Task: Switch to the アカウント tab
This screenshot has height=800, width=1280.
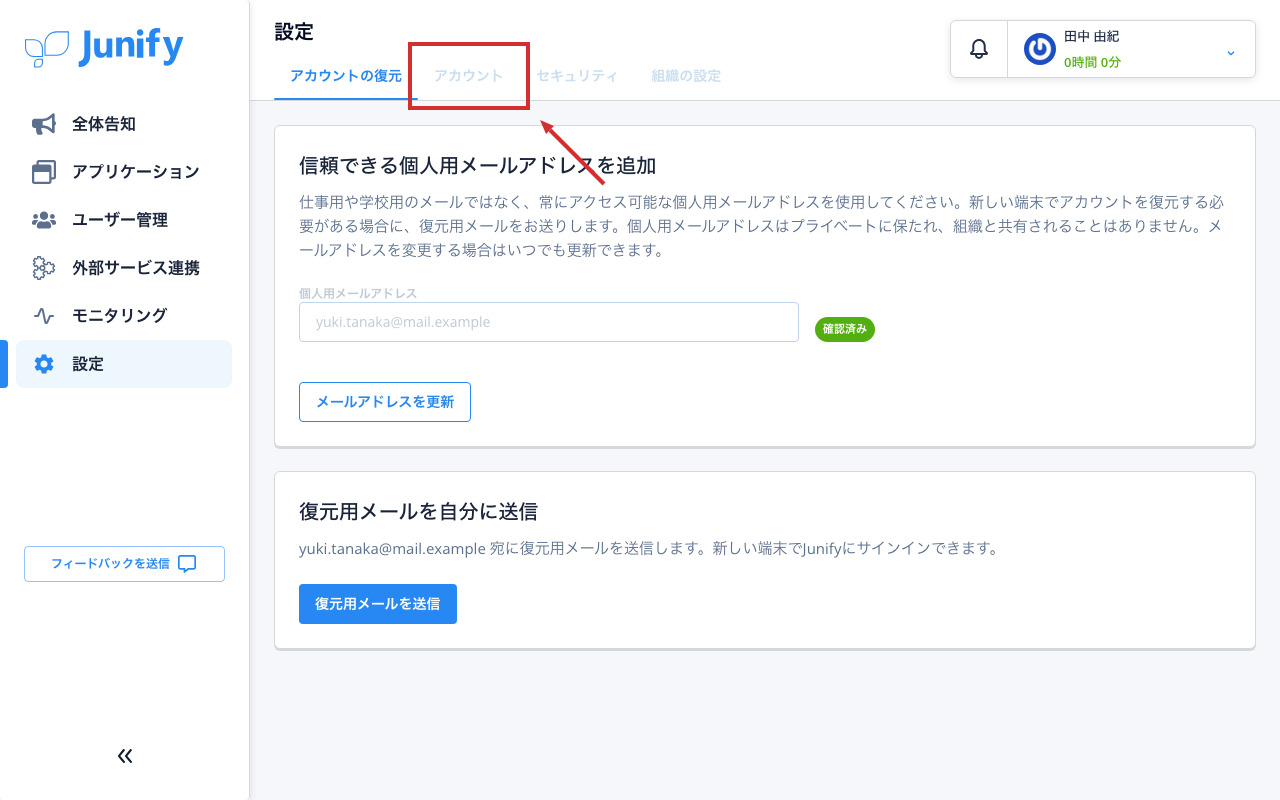Action: coord(469,76)
